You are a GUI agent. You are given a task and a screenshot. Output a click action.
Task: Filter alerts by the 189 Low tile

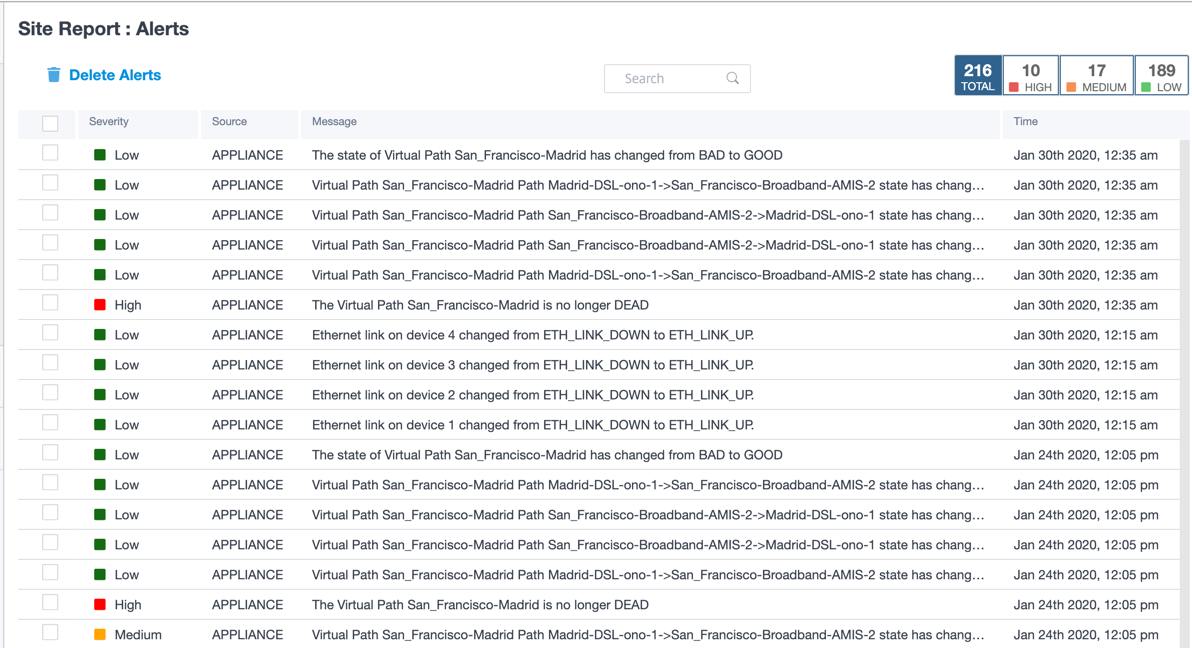tap(1161, 76)
